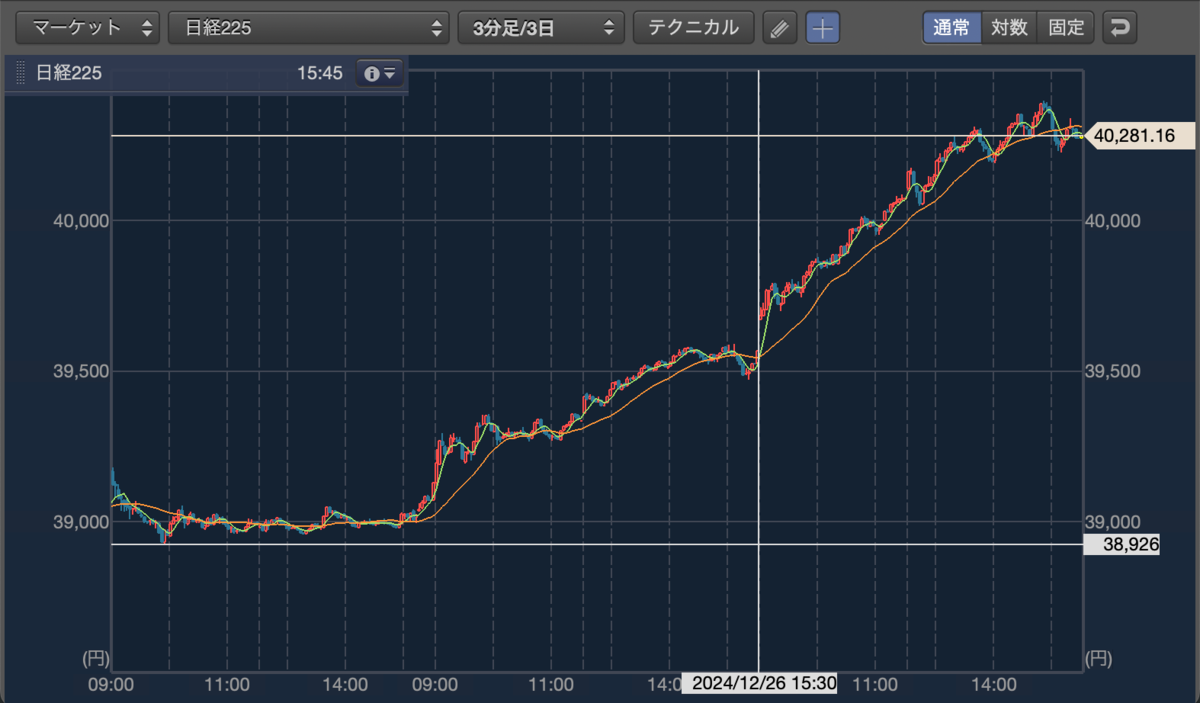Open the マーケット category dropdown
Image resolution: width=1200 pixels, height=703 pixels.
pyautogui.click(x=88, y=28)
